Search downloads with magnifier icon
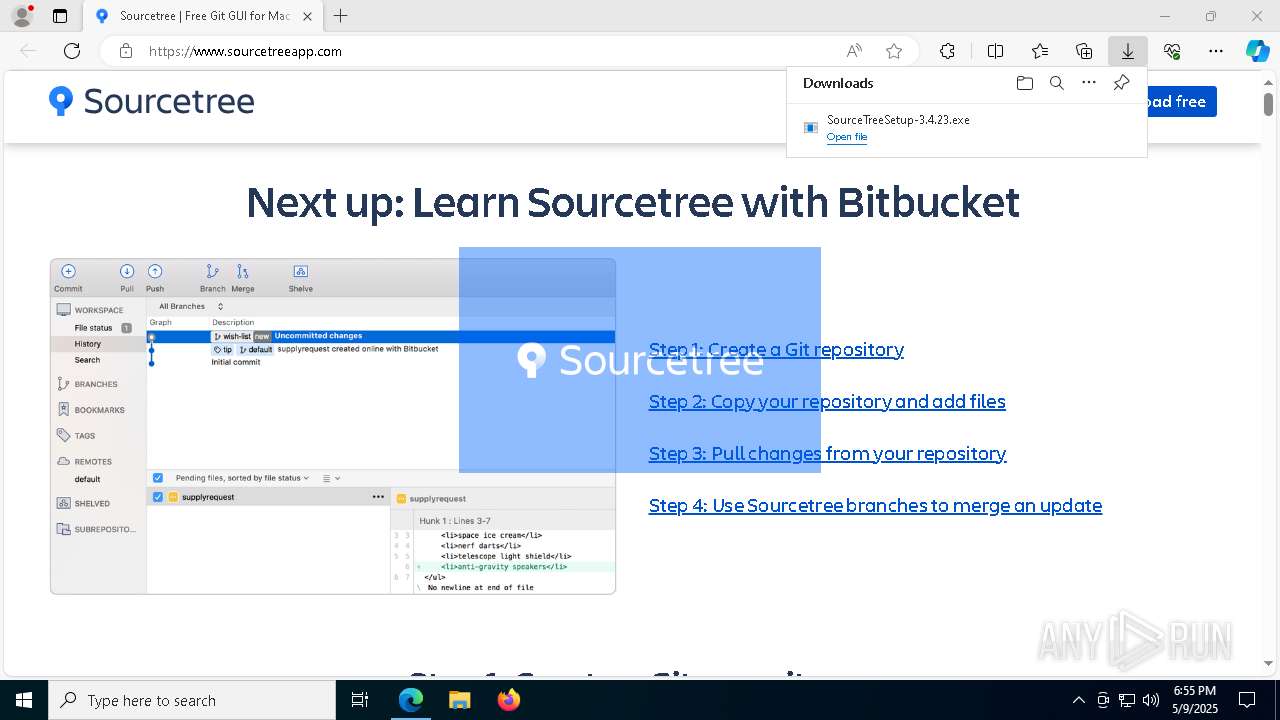1280x720 pixels. [1057, 83]
